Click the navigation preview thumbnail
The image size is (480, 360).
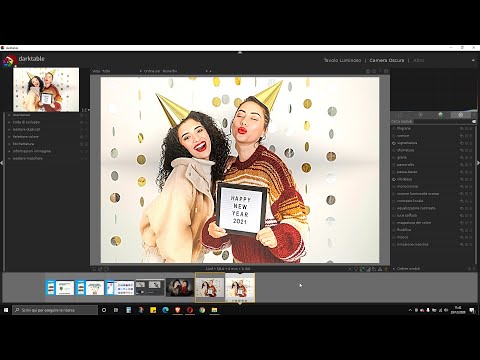(46, 89)
